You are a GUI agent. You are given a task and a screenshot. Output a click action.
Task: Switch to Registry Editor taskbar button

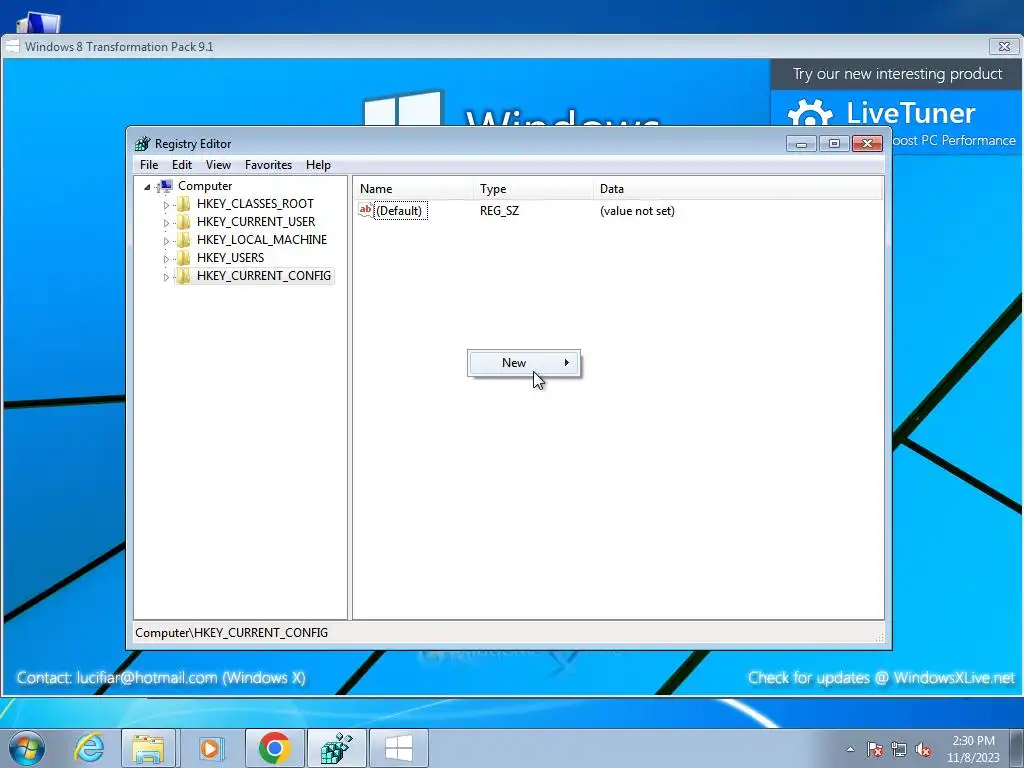click(x=336, y=748)
